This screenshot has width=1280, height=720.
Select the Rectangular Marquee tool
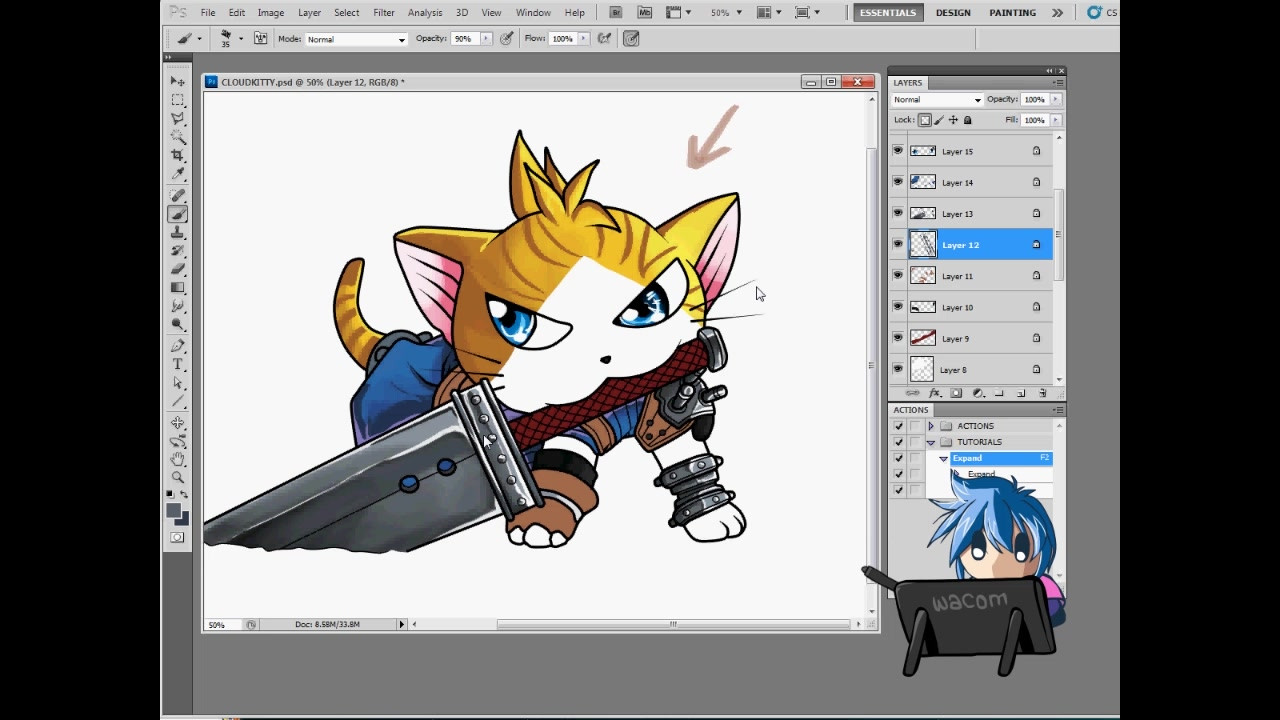click(178, 100)
